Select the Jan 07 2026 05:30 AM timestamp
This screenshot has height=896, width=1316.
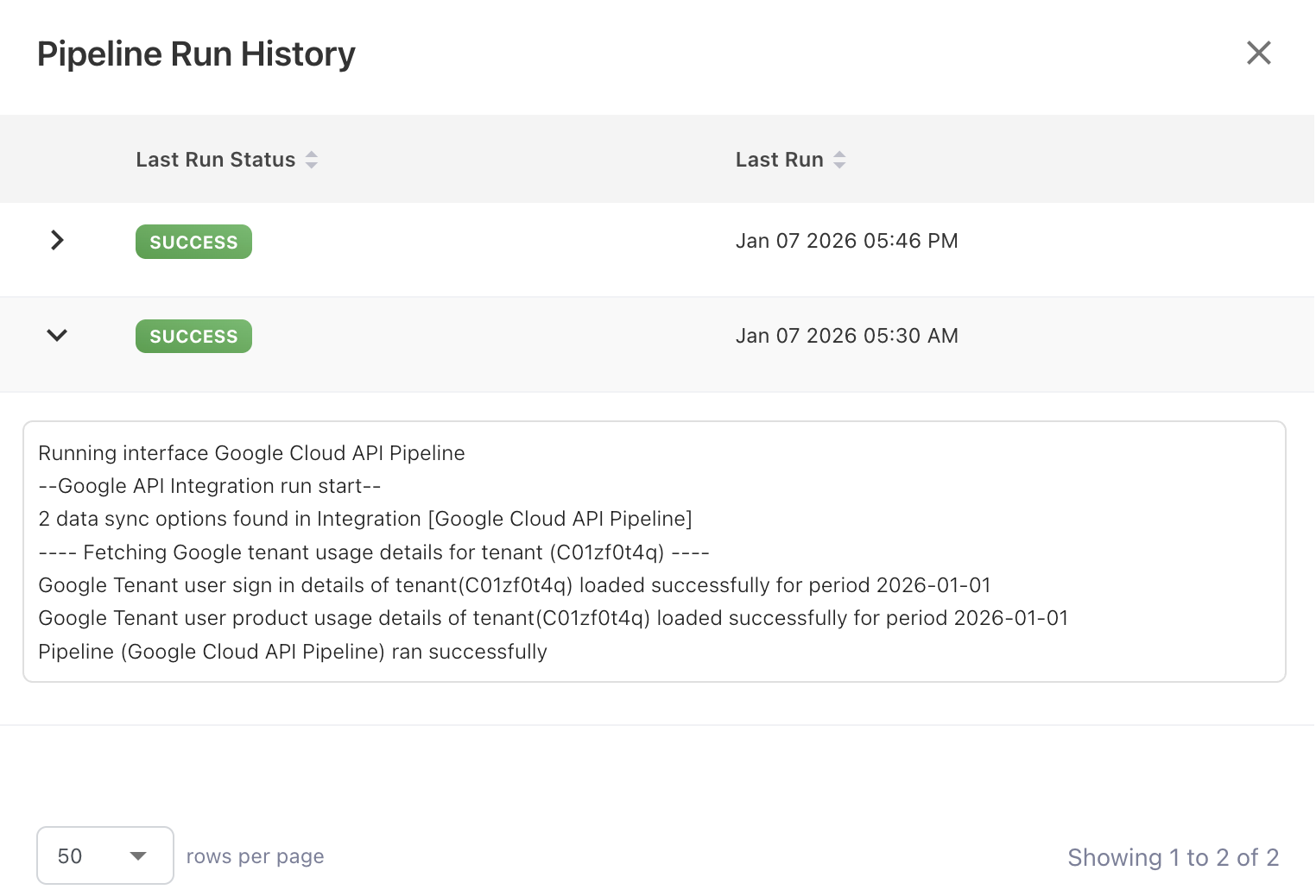(846, 336)
